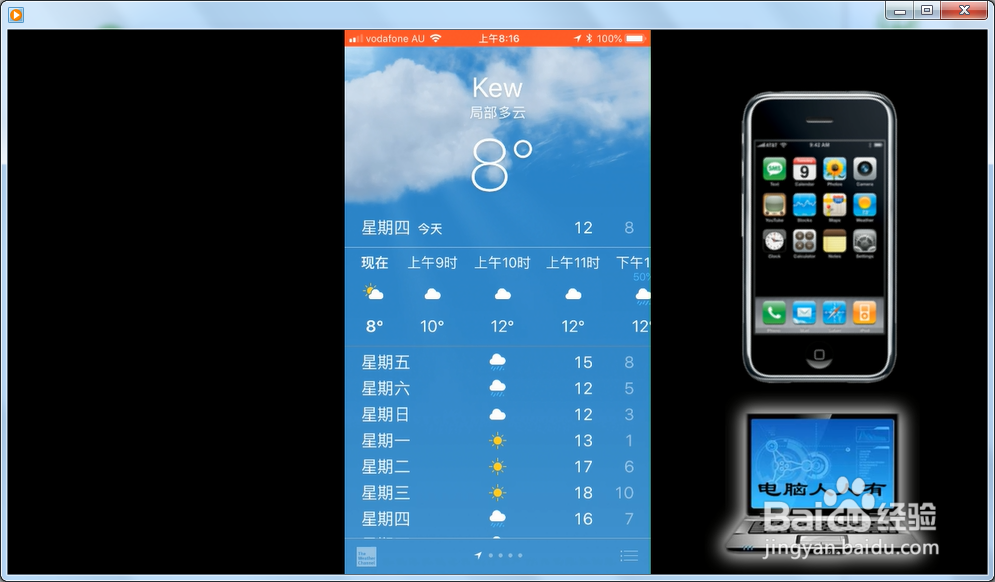Screen dimensions: 995x582
Task: Tap the Clock app icon on the iPhone image
Action: pos(774,241)
